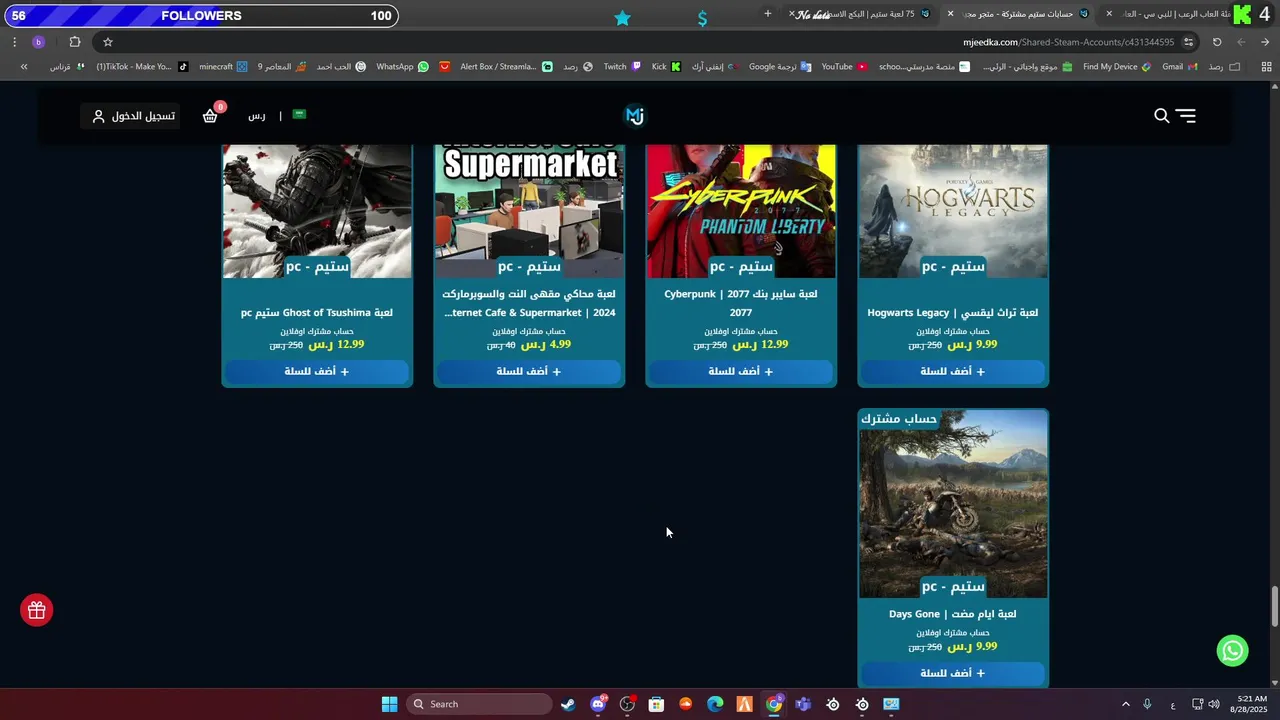The height and width of the screenshot is (720, 1280).
Task: Bookmark this page with star icon
Action: pos(108,42)
